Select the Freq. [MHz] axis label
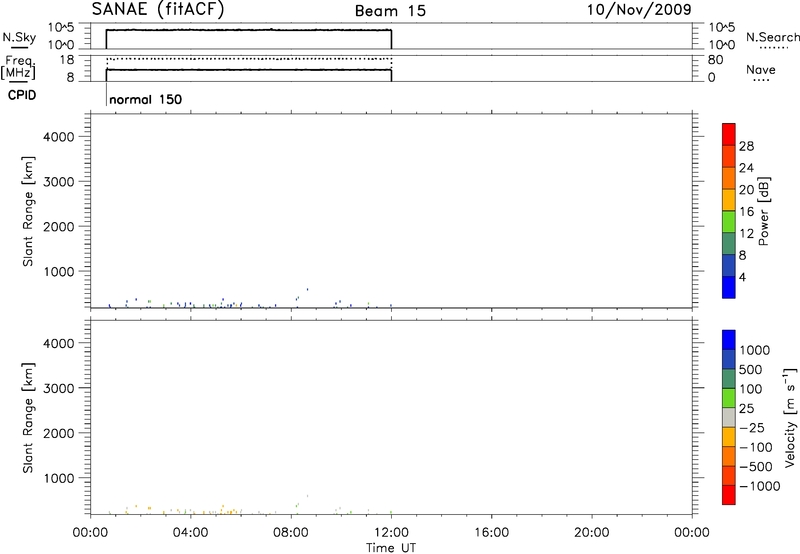800x554 pixels. [19, 67]
